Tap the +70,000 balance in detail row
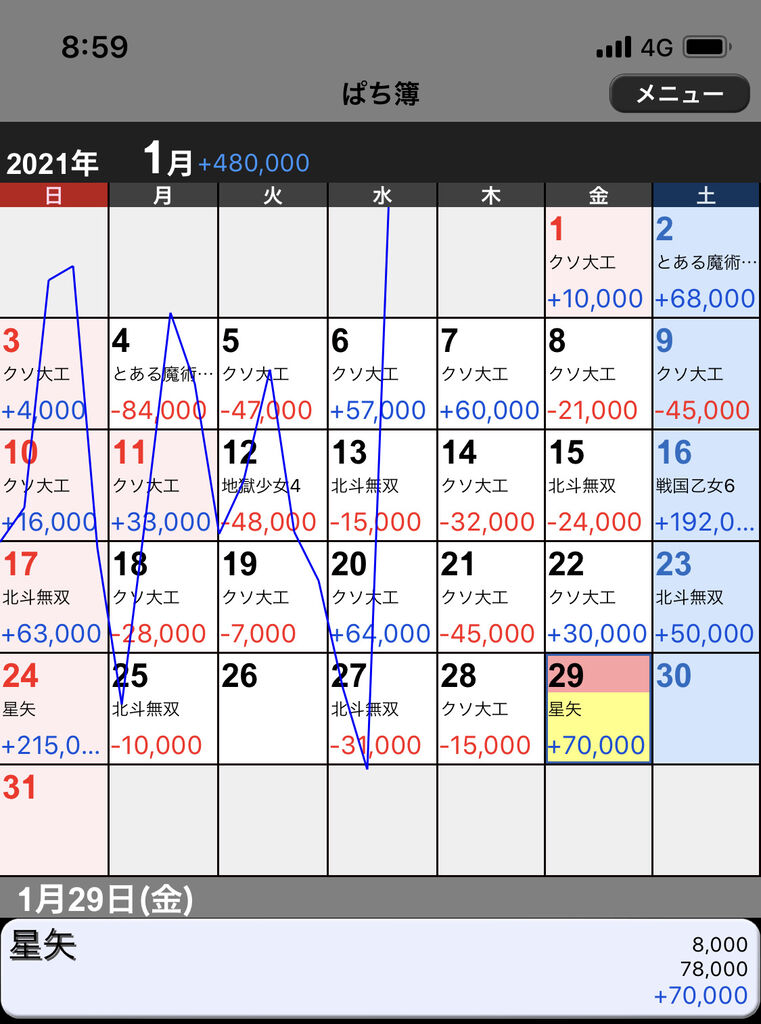This screenshot has width=761, height=1024. tap(700, 995)
